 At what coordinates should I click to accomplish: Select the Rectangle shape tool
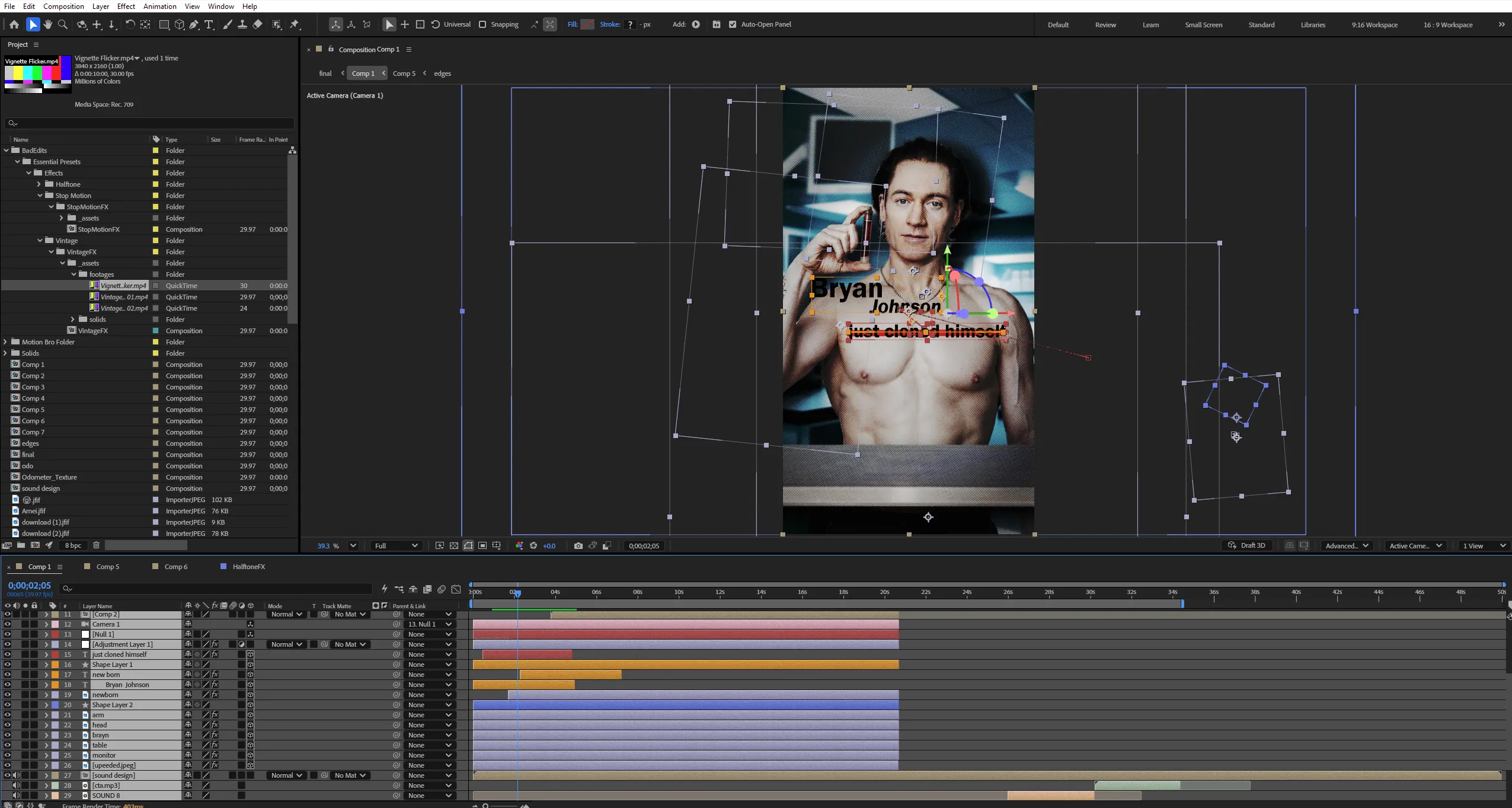click(164, 24)
